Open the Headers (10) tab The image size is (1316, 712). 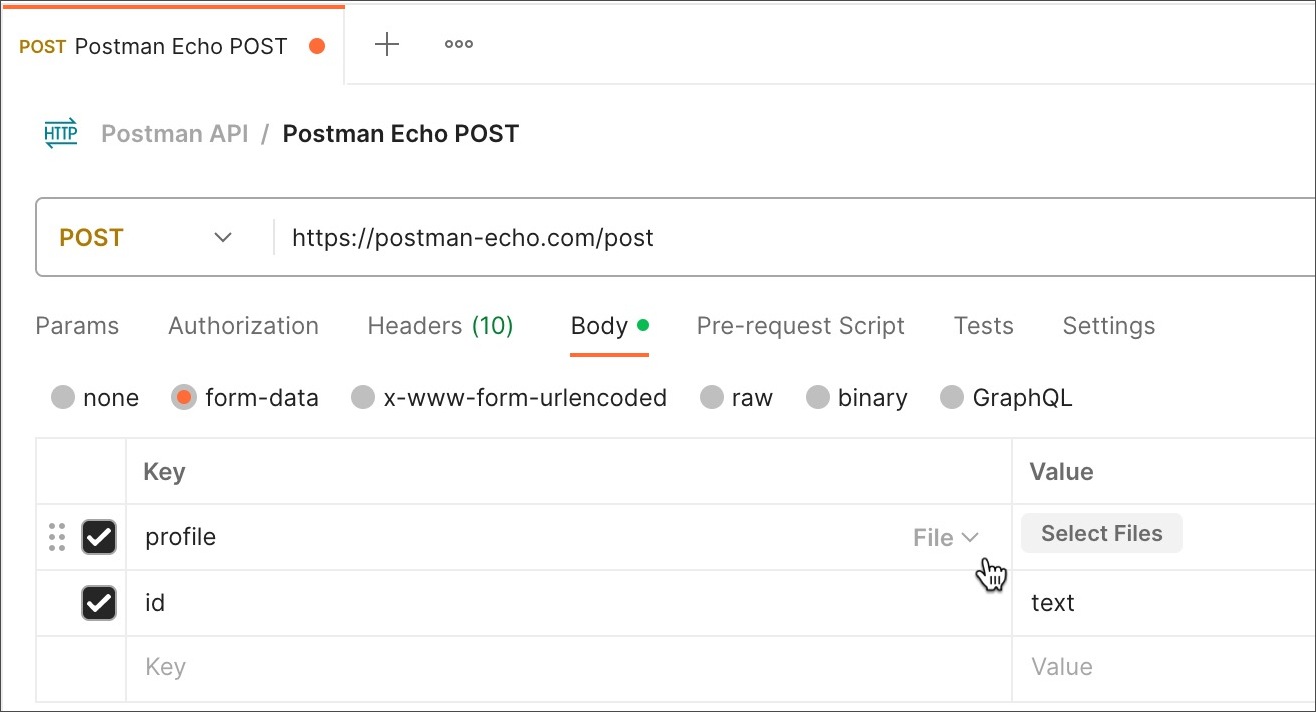point(440,326)
